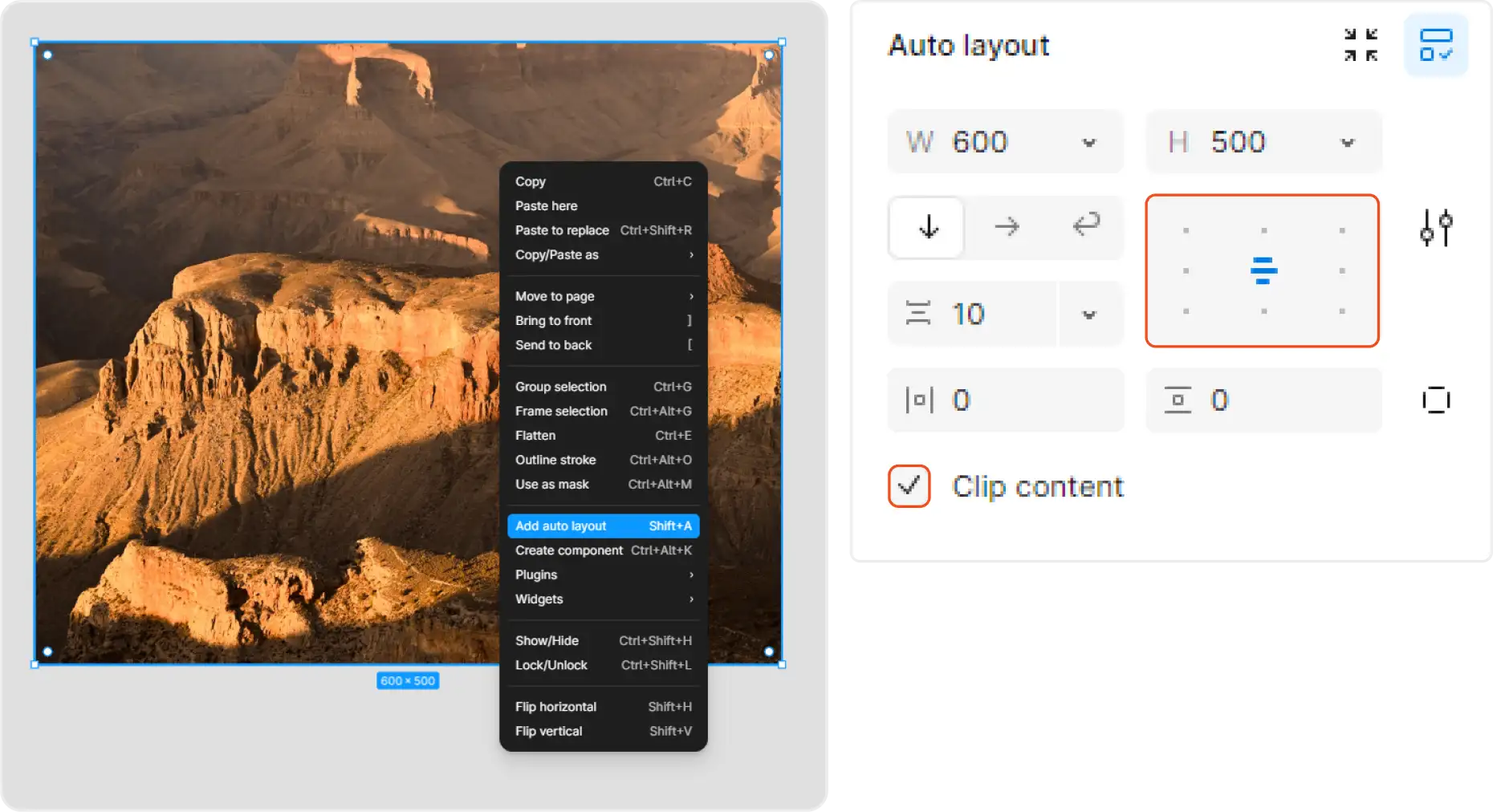Image resolution: width=1493 pixels, height=812 pixels.
Task: Expand the Plugins submenu
Action: click(x=604, y=574)
